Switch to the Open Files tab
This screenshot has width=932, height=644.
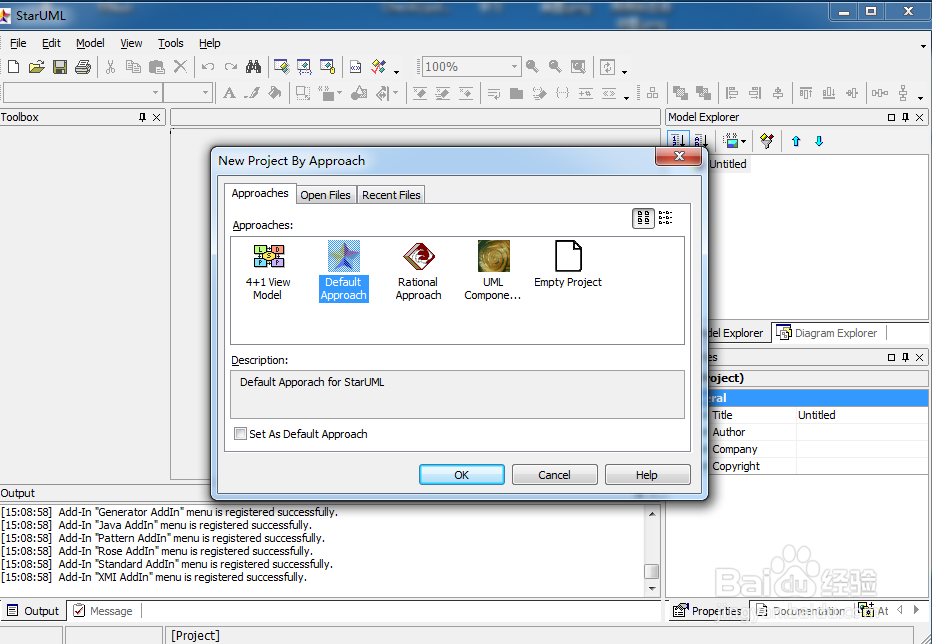tap(325, 194)
